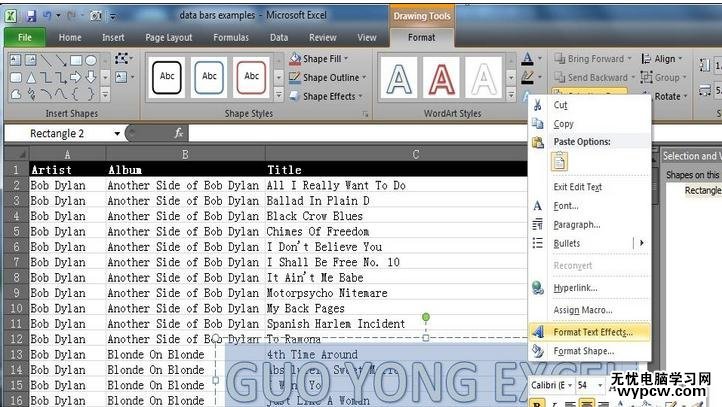Select column B header

click(x=185, y=154)
